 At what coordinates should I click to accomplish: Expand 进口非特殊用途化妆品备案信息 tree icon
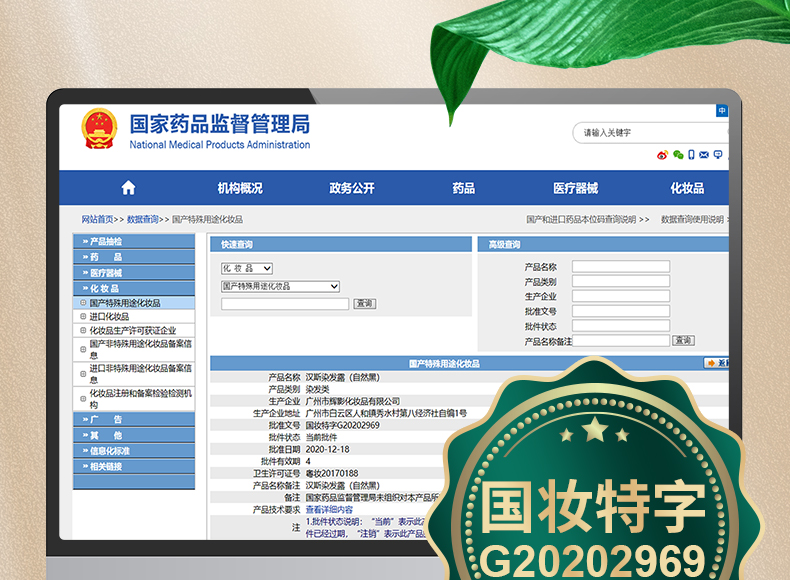point(83,374)
